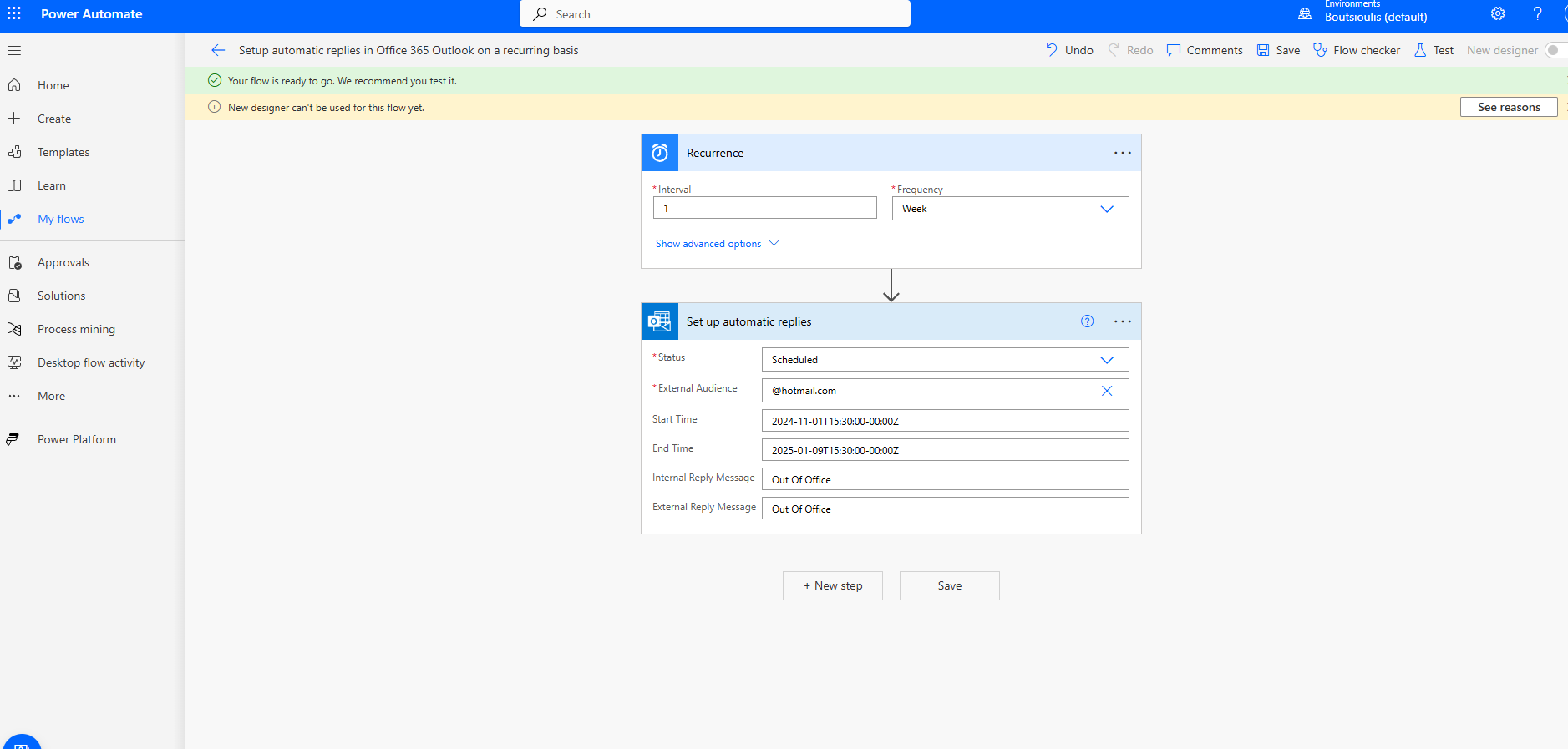The width and height of the screenshot is (1568, 749).
Task: Click the See reasons button
Action: [x=1509, y=107]
